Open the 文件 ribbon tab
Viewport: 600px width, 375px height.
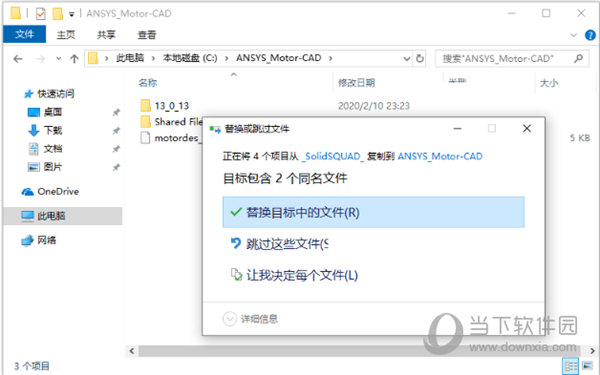[24, 34]
